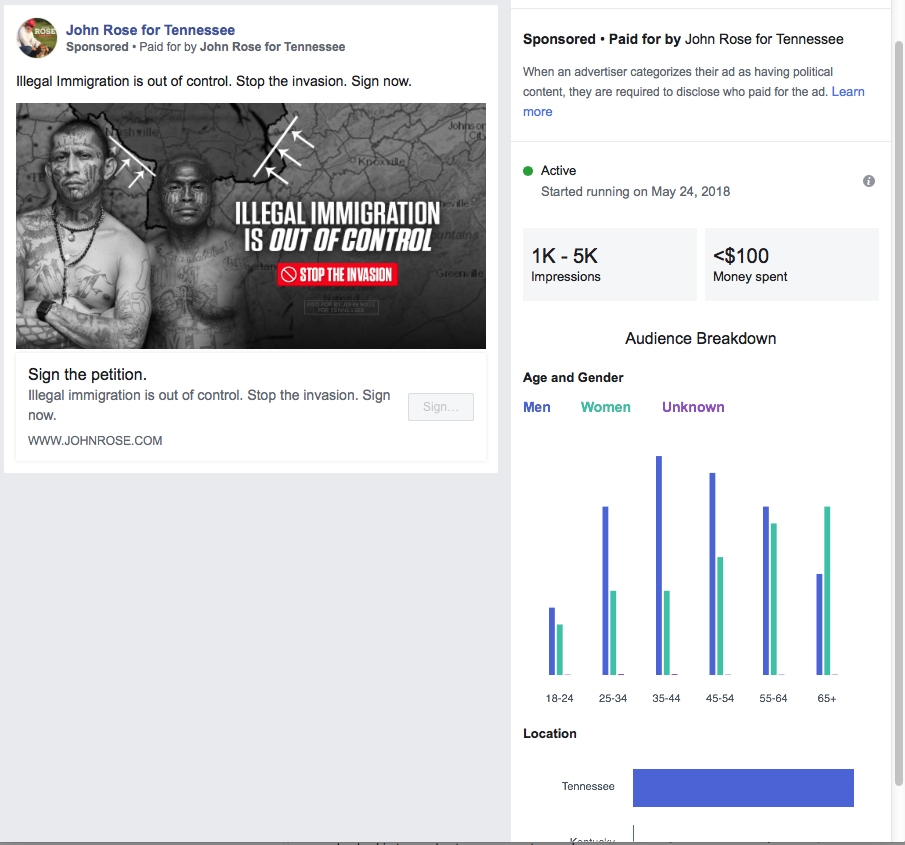Select the <$100 Money spent card
This screenshot has width=905, height=845.
click(x=791, y=265)
